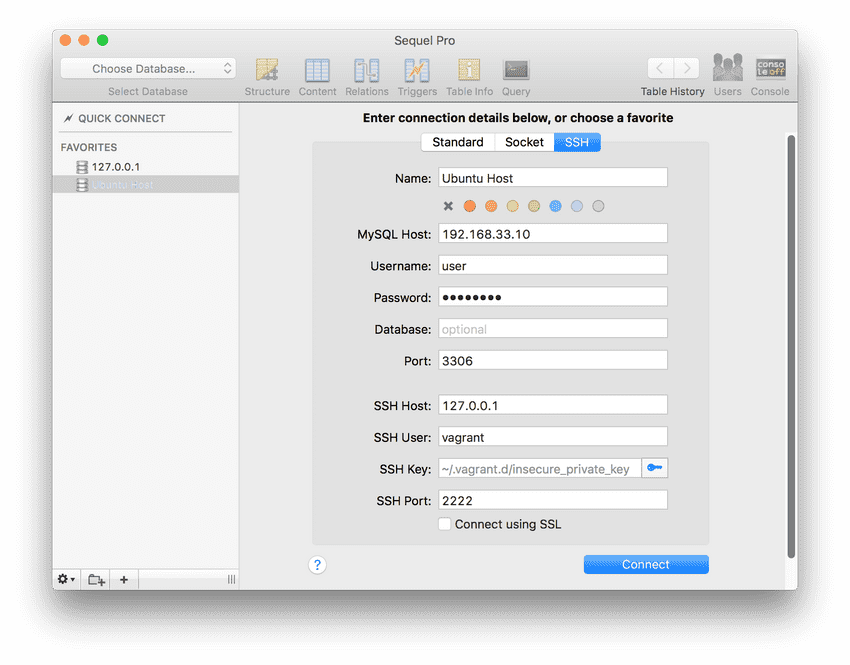Click the connection form vertical scrollbar
This screenshot has width=850, height=665.
point(791,347)
